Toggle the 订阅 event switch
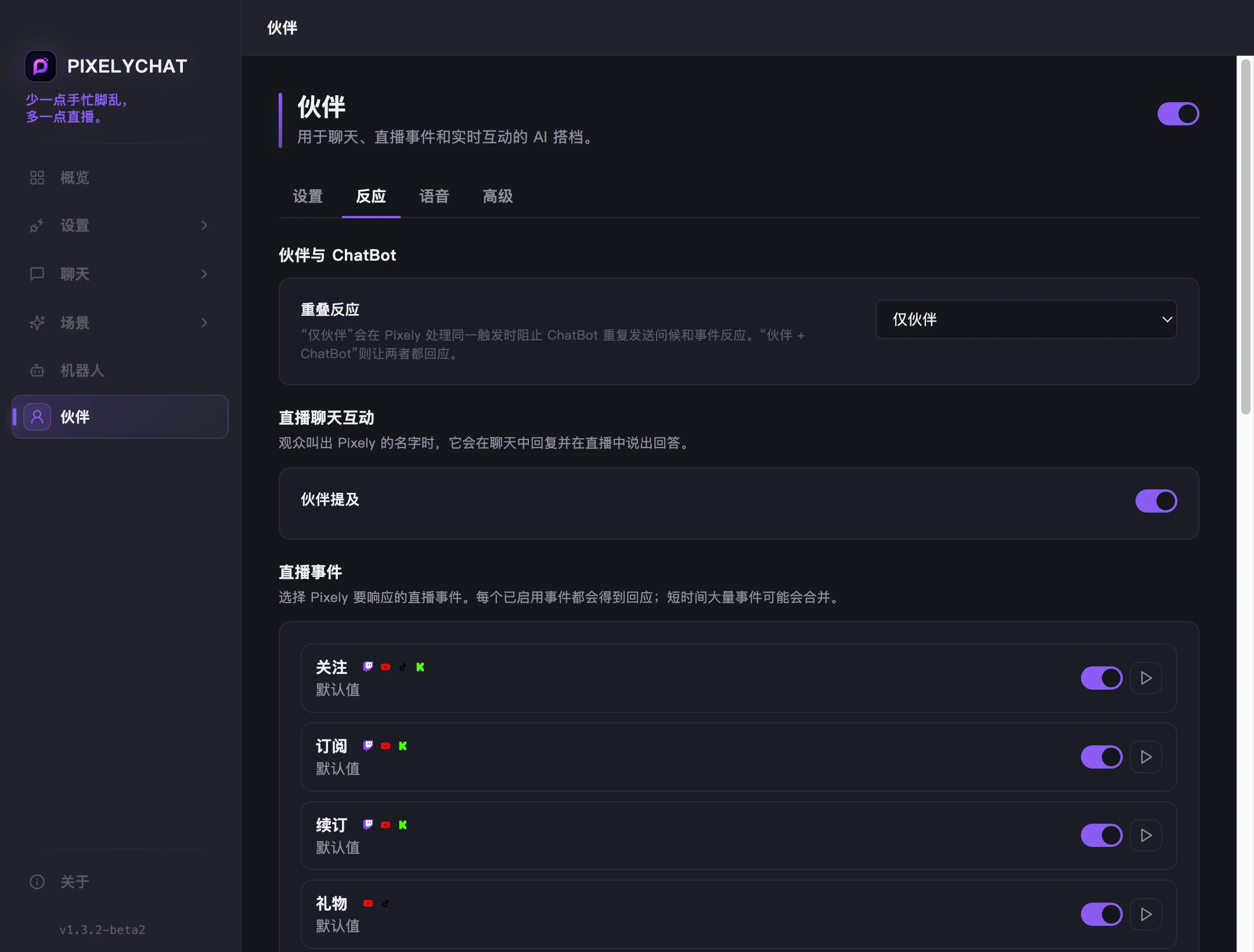Viewport: 1254px width, 952px height. 1101,757
